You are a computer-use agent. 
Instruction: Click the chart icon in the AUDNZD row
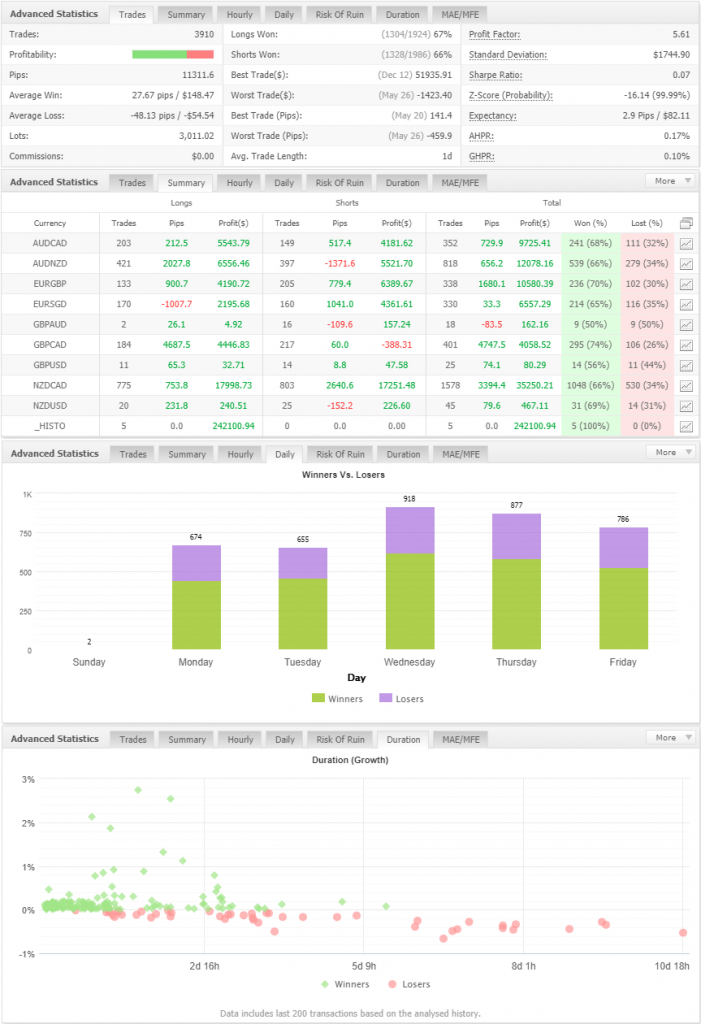point(686,264)
